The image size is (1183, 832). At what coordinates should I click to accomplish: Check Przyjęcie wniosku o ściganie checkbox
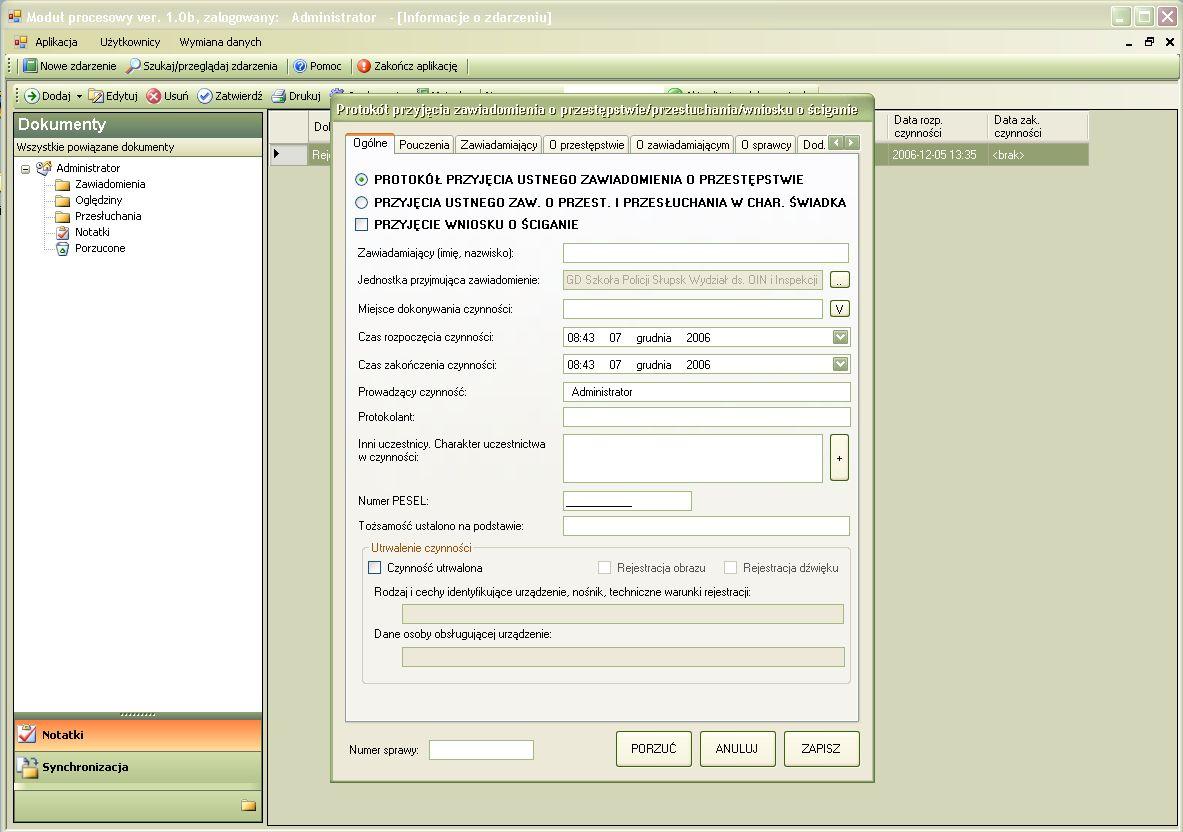(361, 224)
